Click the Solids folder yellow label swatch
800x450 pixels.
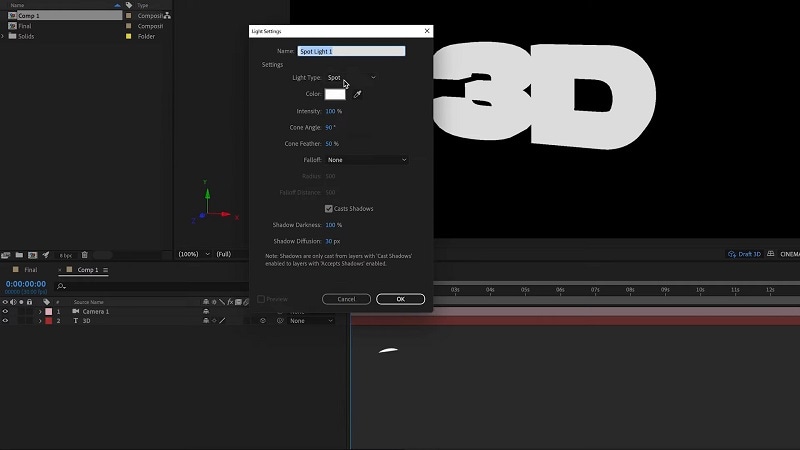click(x=129, y=36)
